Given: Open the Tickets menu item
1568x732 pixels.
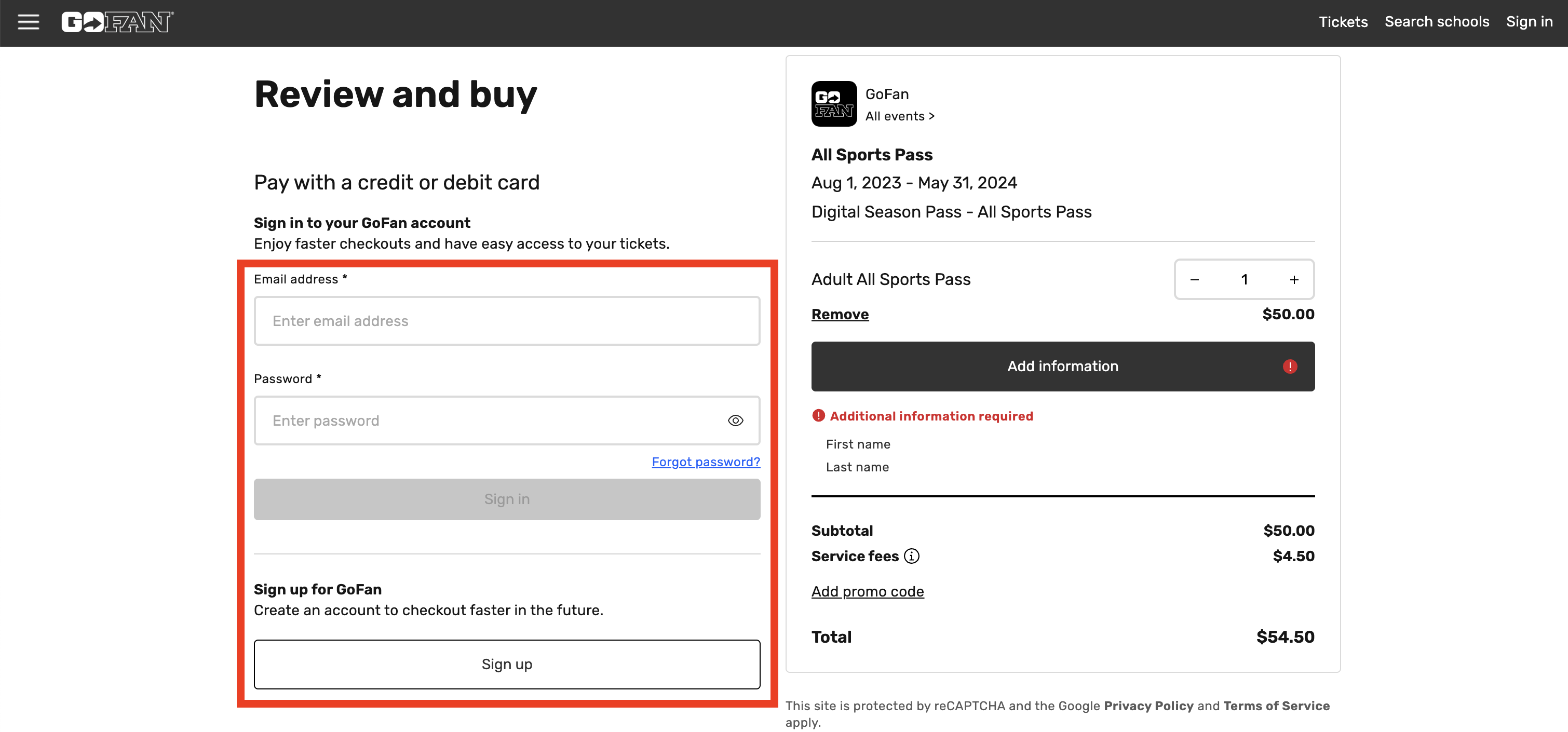Looking at the screenshot, I should coord(1343,22).
